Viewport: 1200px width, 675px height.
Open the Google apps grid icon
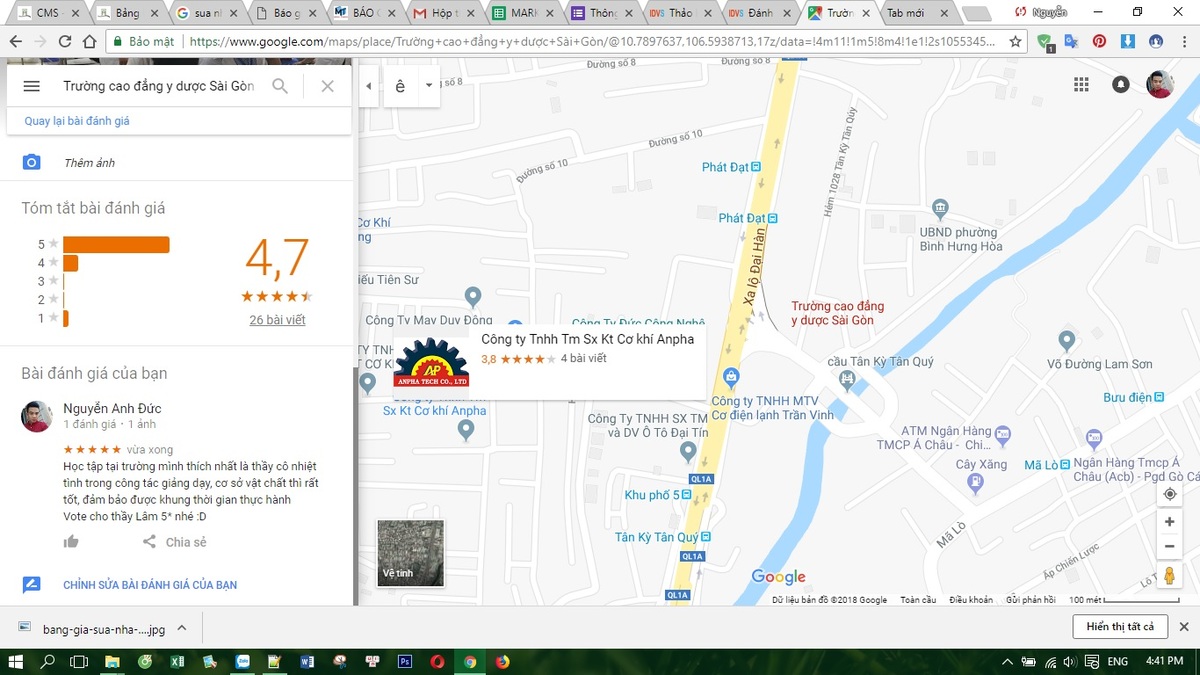pos(1081,85)
